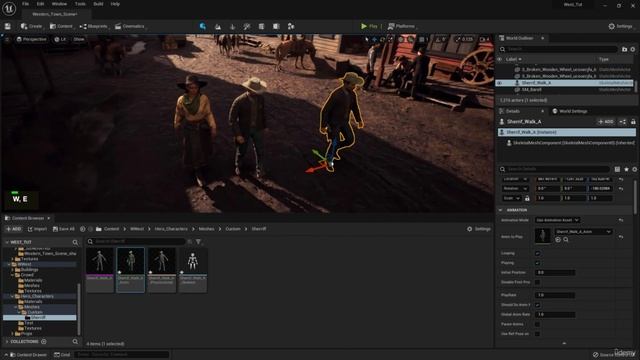The width and height of the screenshot is (640, 360).
Task: Click the Initial Position value field
Action: click(x=555, y=272)
